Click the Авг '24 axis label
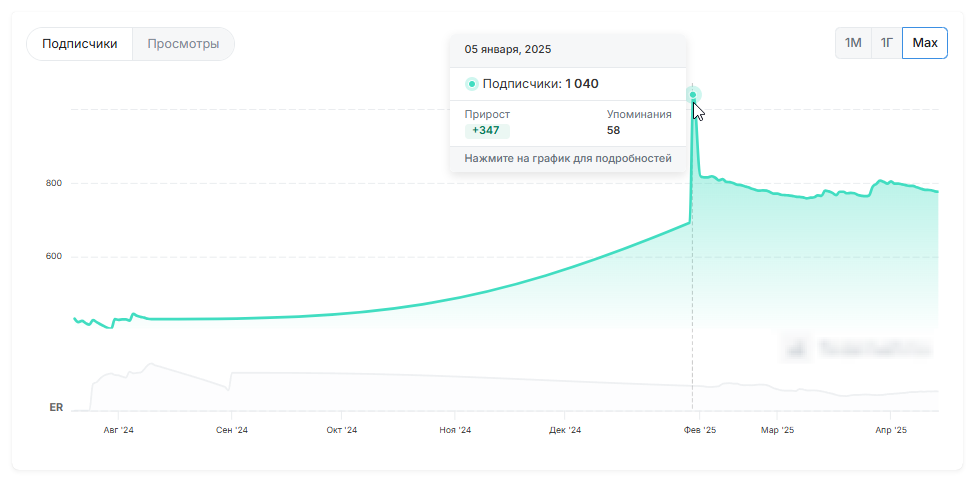Image resolution: width=966 pixels, height=482 pixels. (119, 430)
